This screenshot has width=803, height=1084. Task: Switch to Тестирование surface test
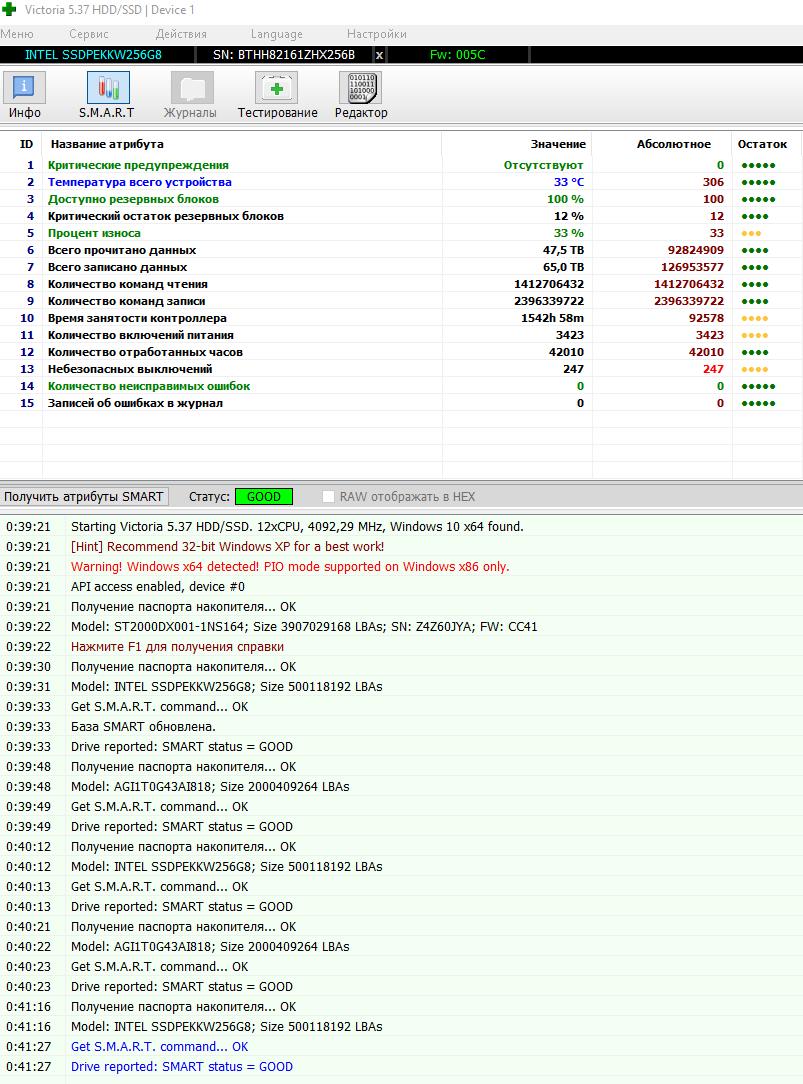[277, 95]
